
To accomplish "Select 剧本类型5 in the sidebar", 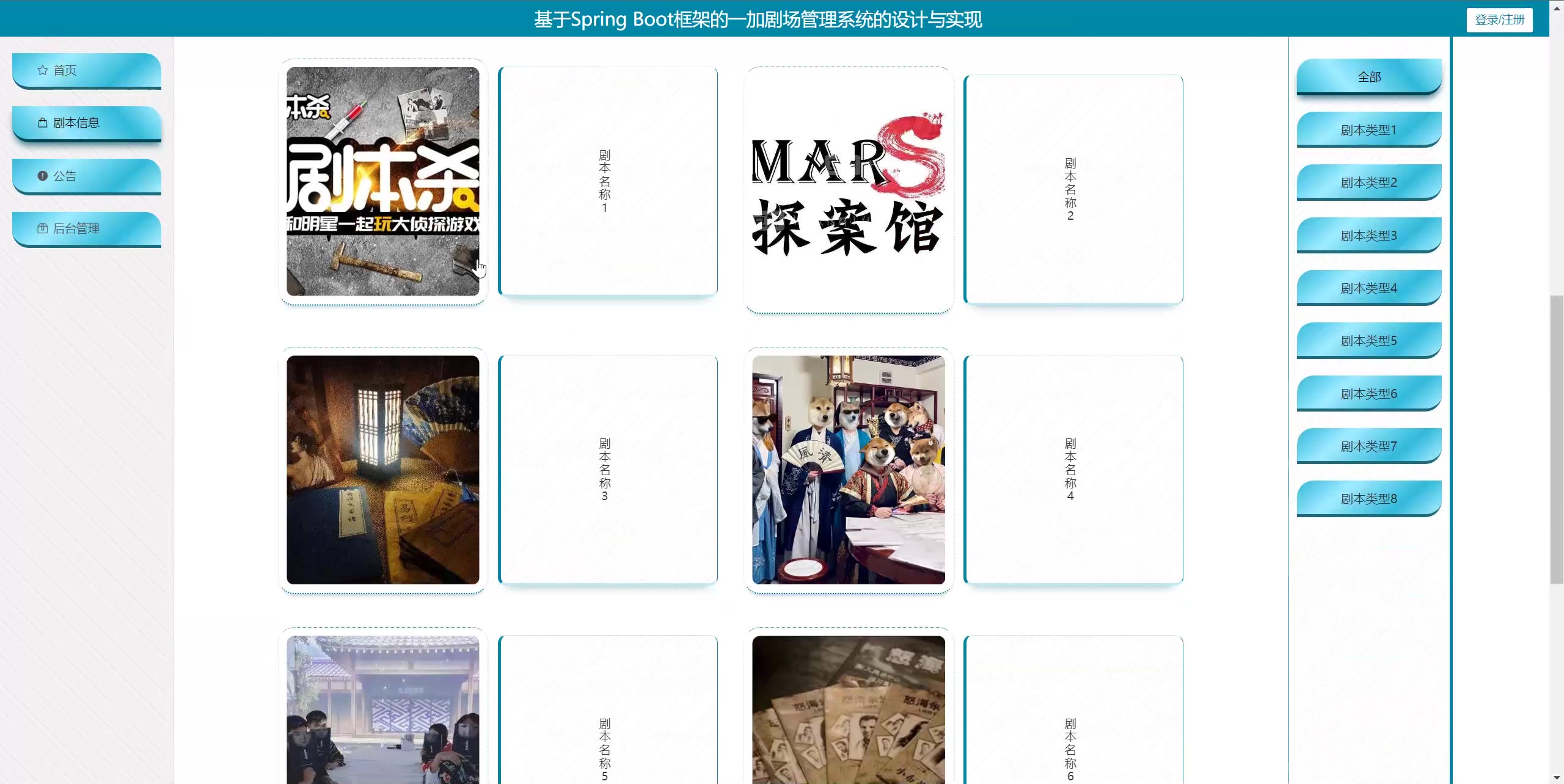I will tap(1368, 341).
